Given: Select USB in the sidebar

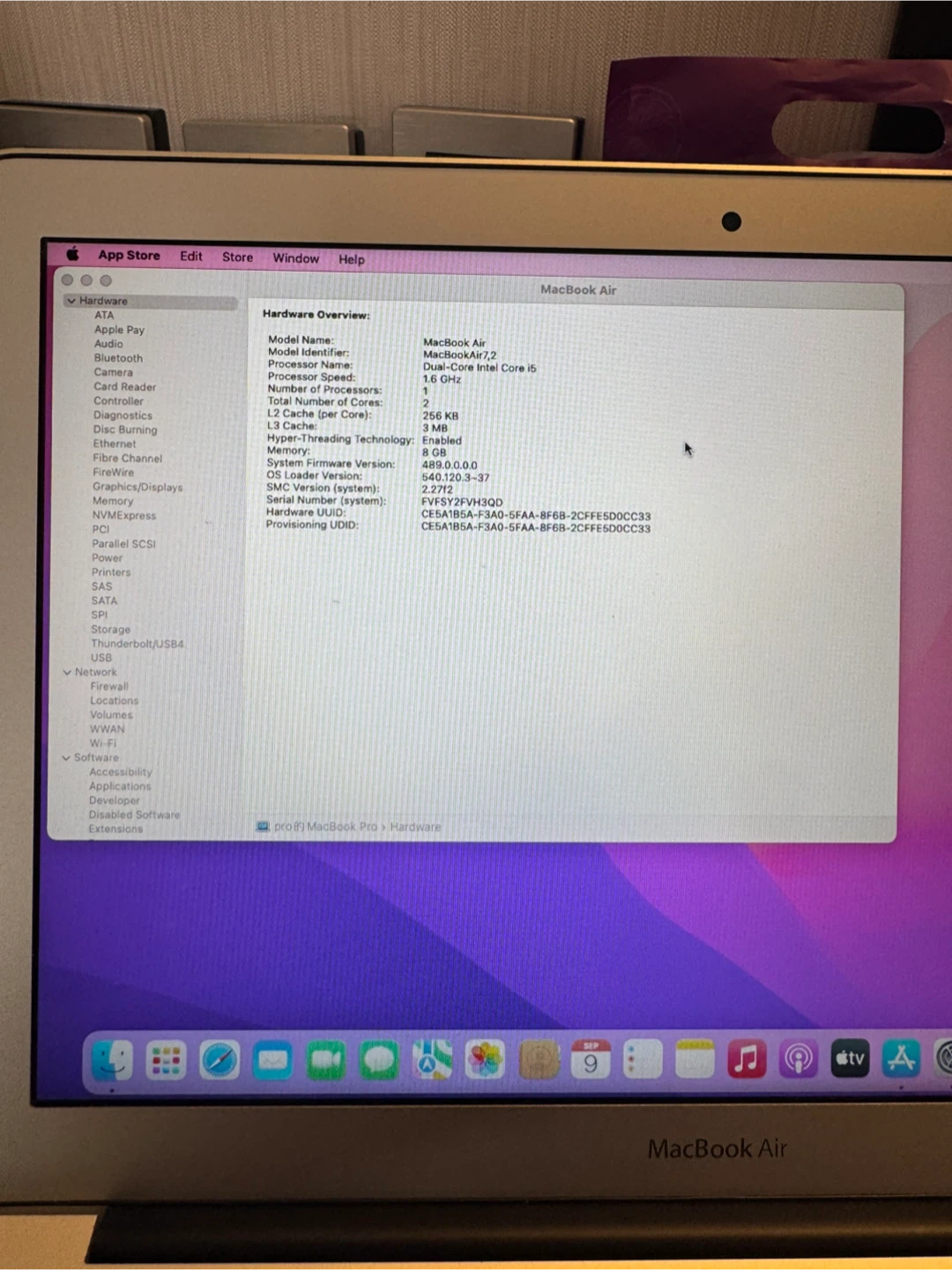Looking at the screenshot, I should [101, 658].
